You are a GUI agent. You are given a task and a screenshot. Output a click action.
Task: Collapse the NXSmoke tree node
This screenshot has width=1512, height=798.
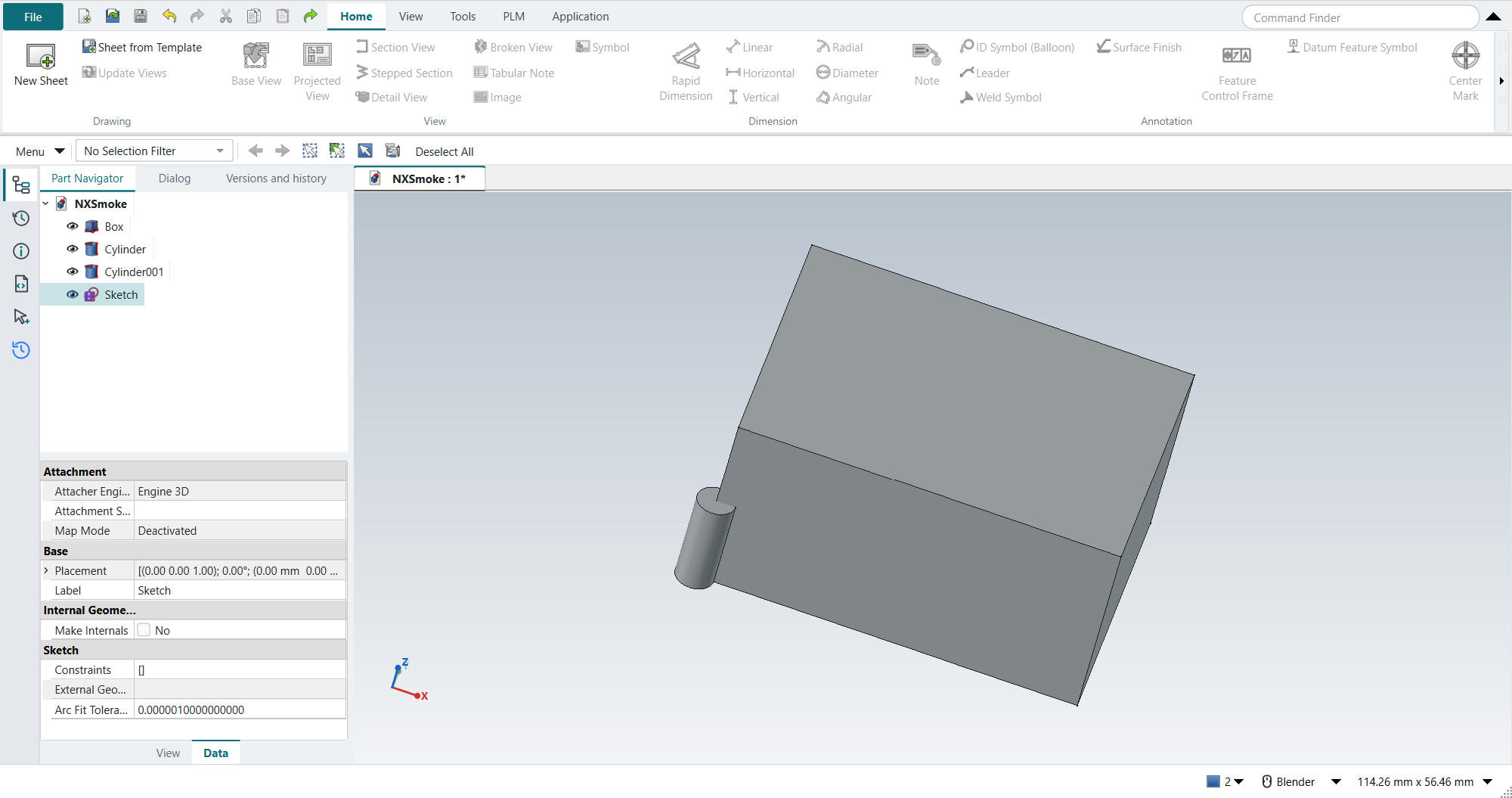click(46, 203)
